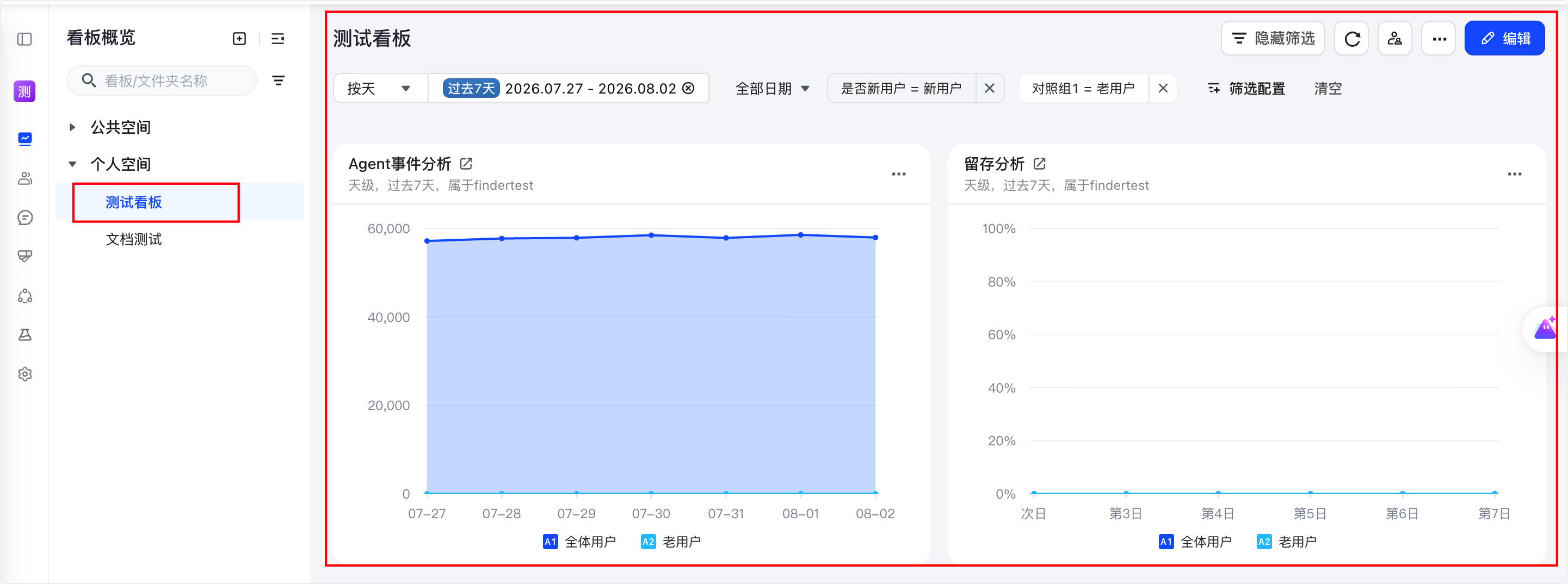Collapse the 个人空间 folder
Viewport: 1568px width, 584px height.
coord(72,164)
